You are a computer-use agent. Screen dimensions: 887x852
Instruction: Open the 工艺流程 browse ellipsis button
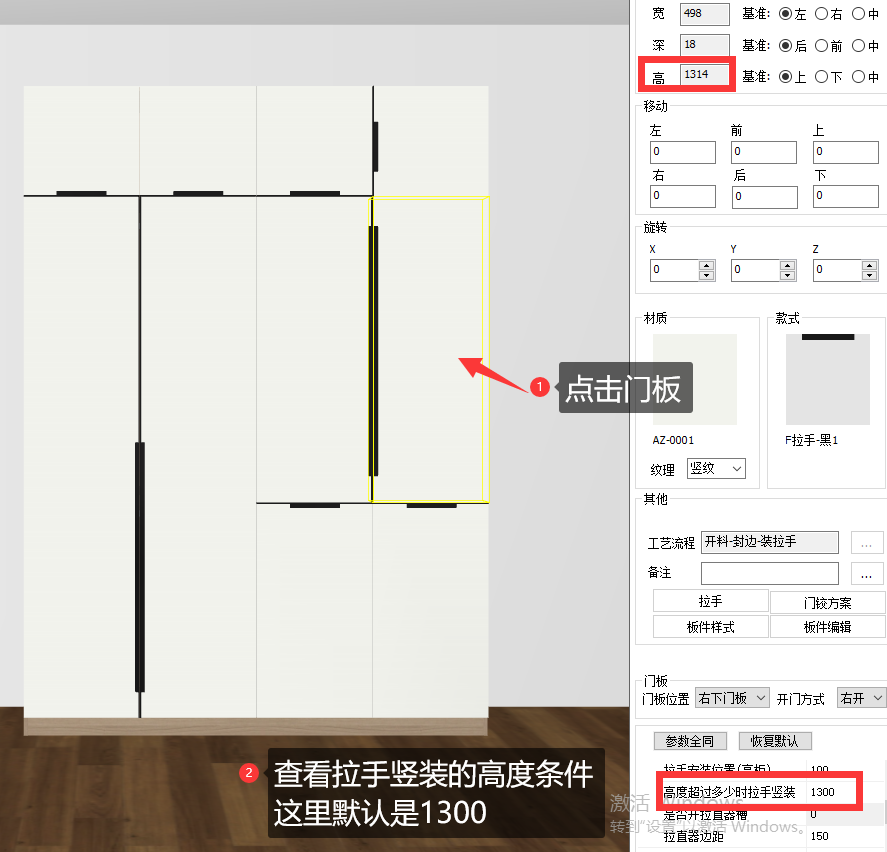(867, 543)
